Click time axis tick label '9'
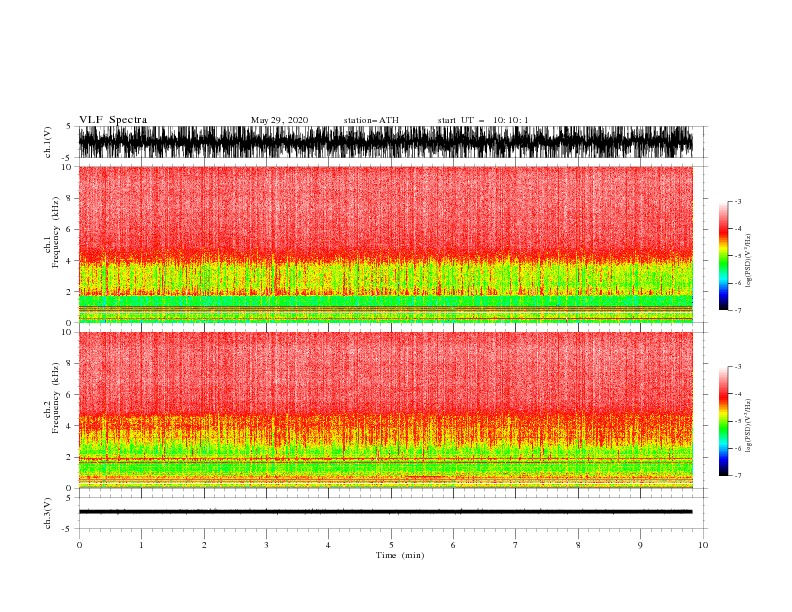The width and height of the screenshot is (792, 612). (x=640, y=545)
